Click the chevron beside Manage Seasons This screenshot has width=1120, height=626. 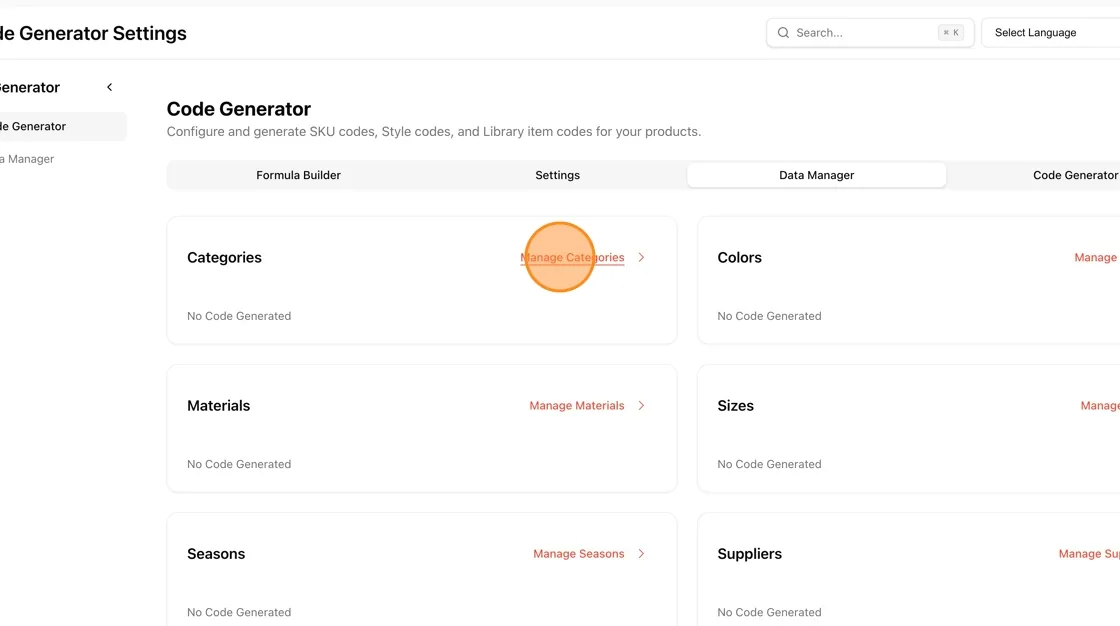coord(641,554)
